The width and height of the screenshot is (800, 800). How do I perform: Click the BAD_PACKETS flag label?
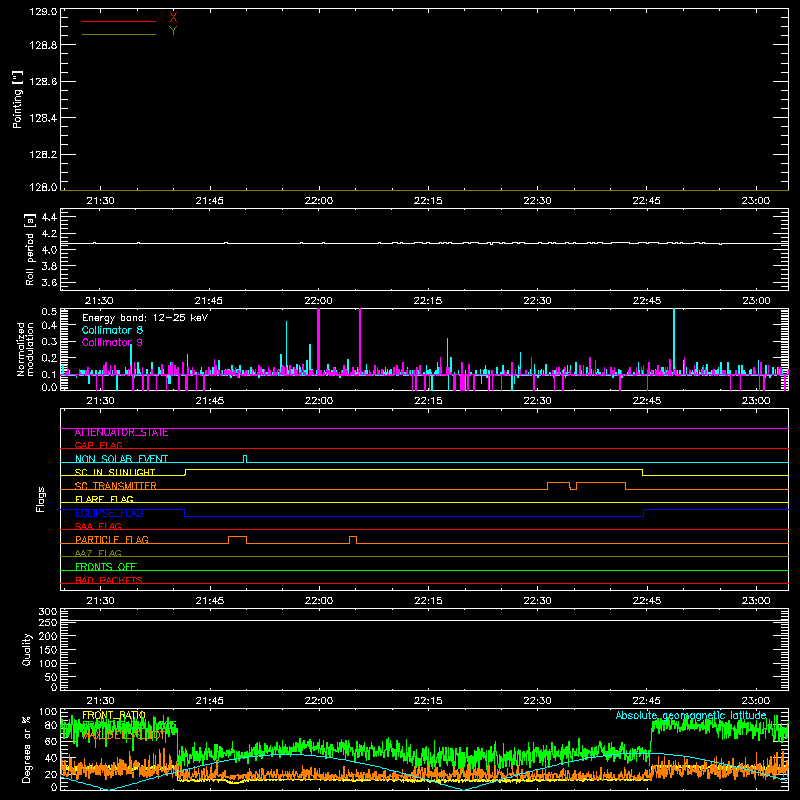click(109, 581)
